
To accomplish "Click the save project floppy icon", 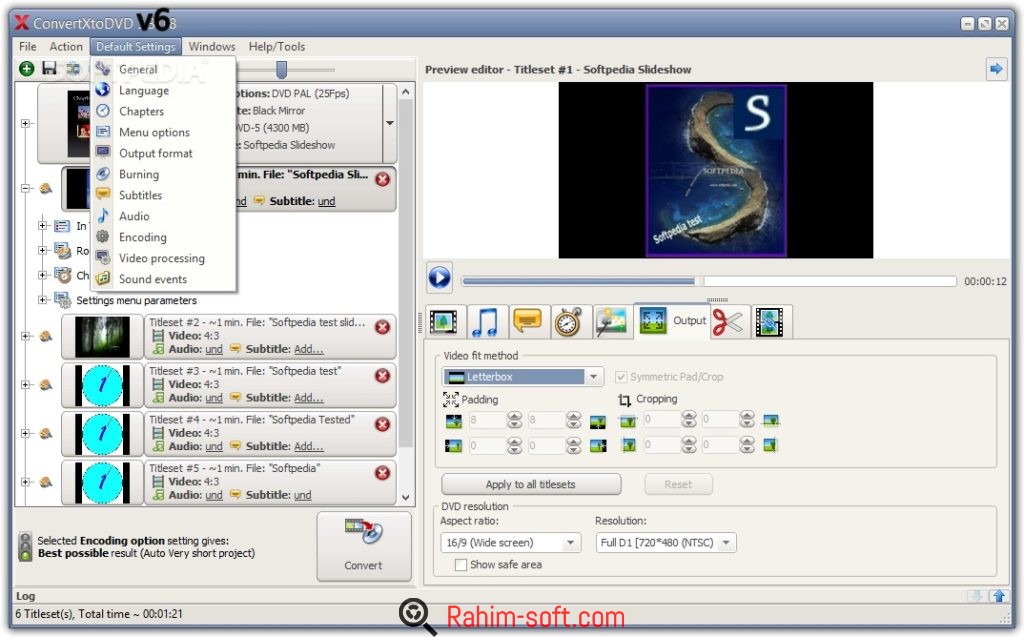I will pos(49,69).
